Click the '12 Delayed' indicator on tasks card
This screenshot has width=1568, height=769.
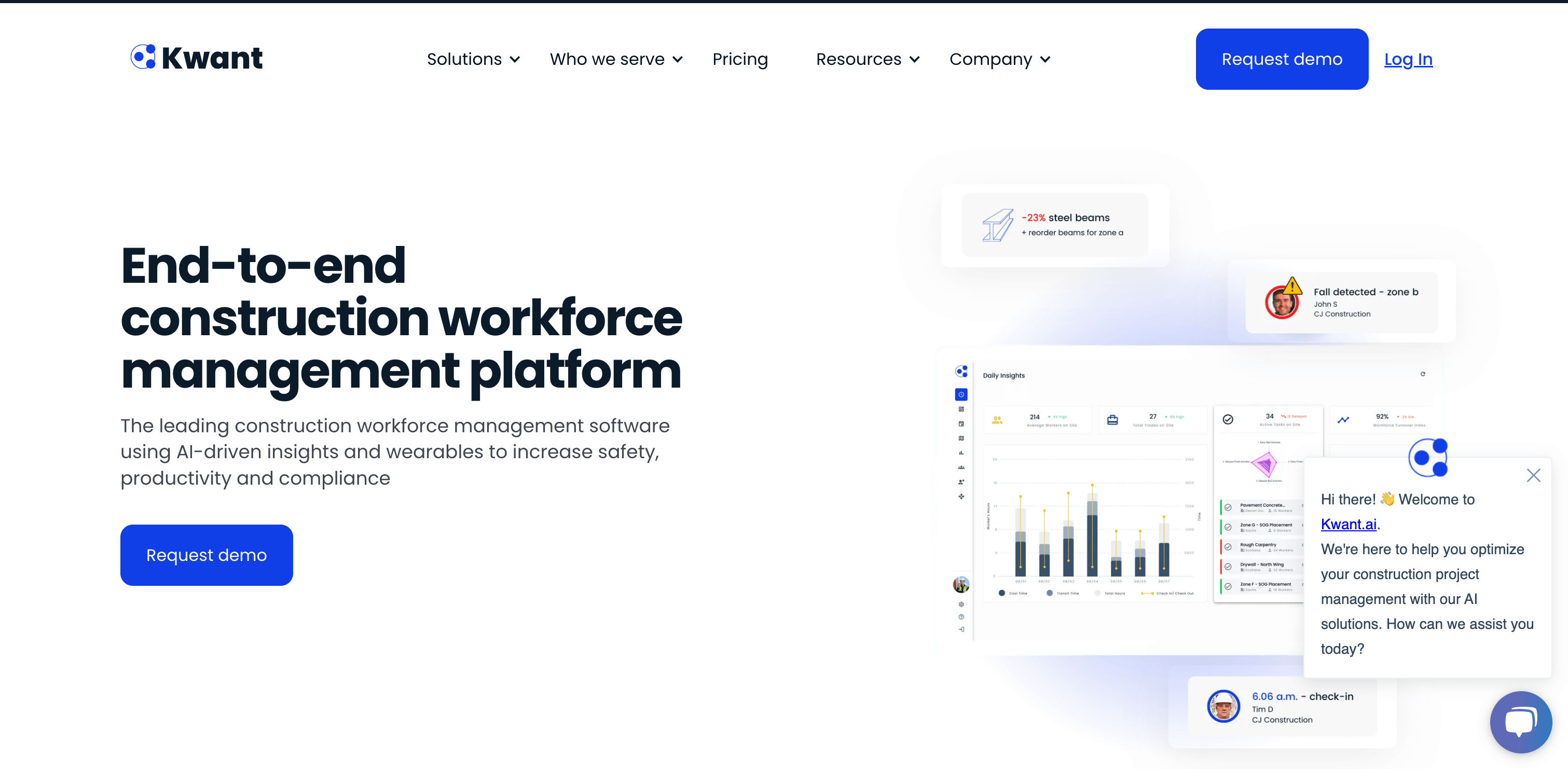click(1294, 417)
